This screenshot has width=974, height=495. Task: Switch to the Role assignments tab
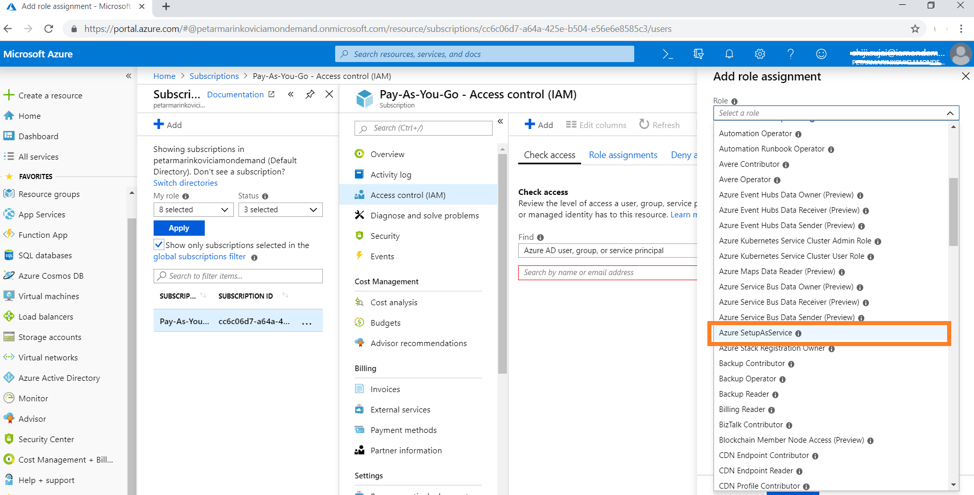coord(623,155)
